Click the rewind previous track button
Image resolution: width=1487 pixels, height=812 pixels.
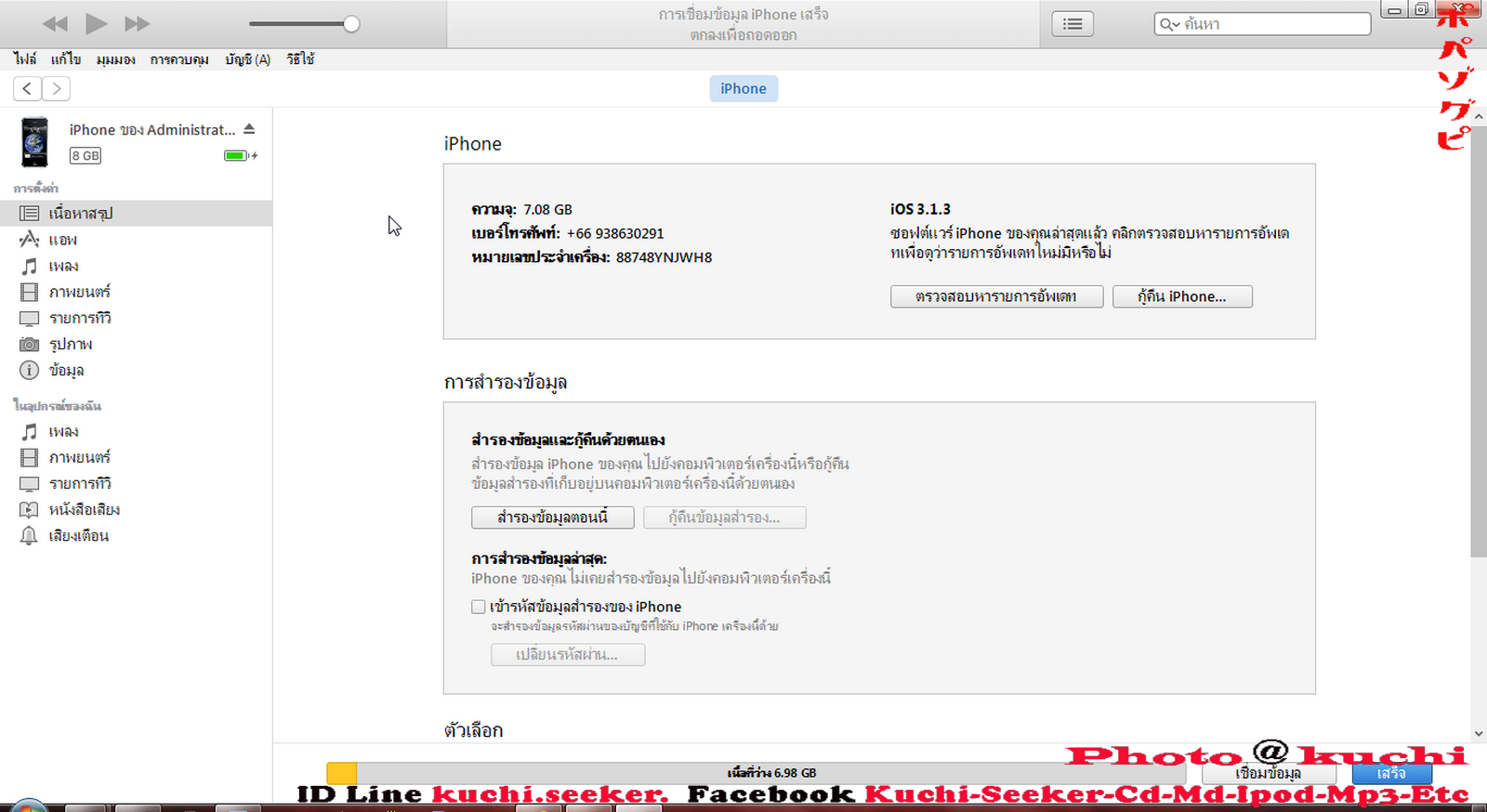[55, 24]
